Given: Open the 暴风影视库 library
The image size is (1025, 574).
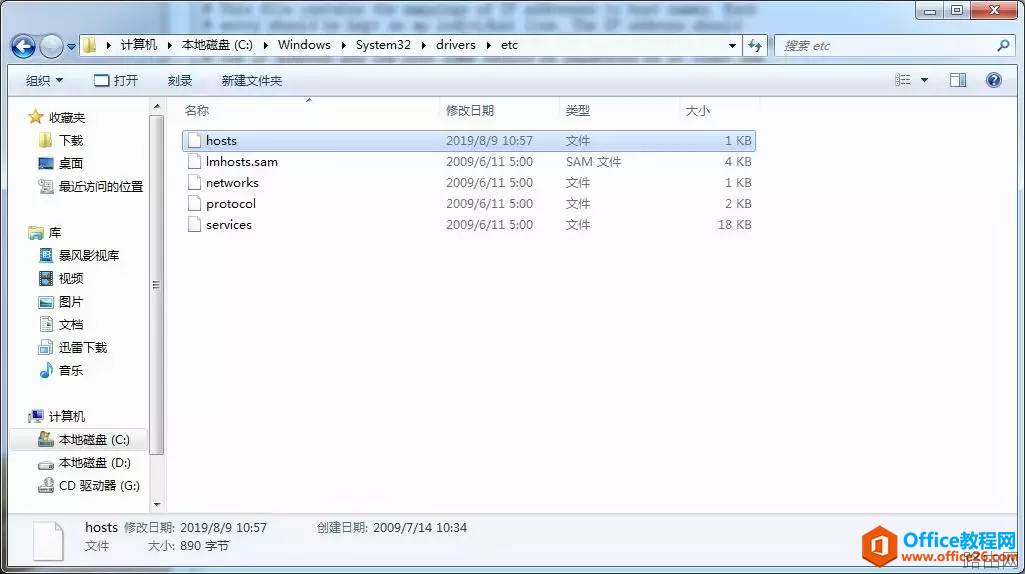Looking at the screenshot, I should pos(89,255).
